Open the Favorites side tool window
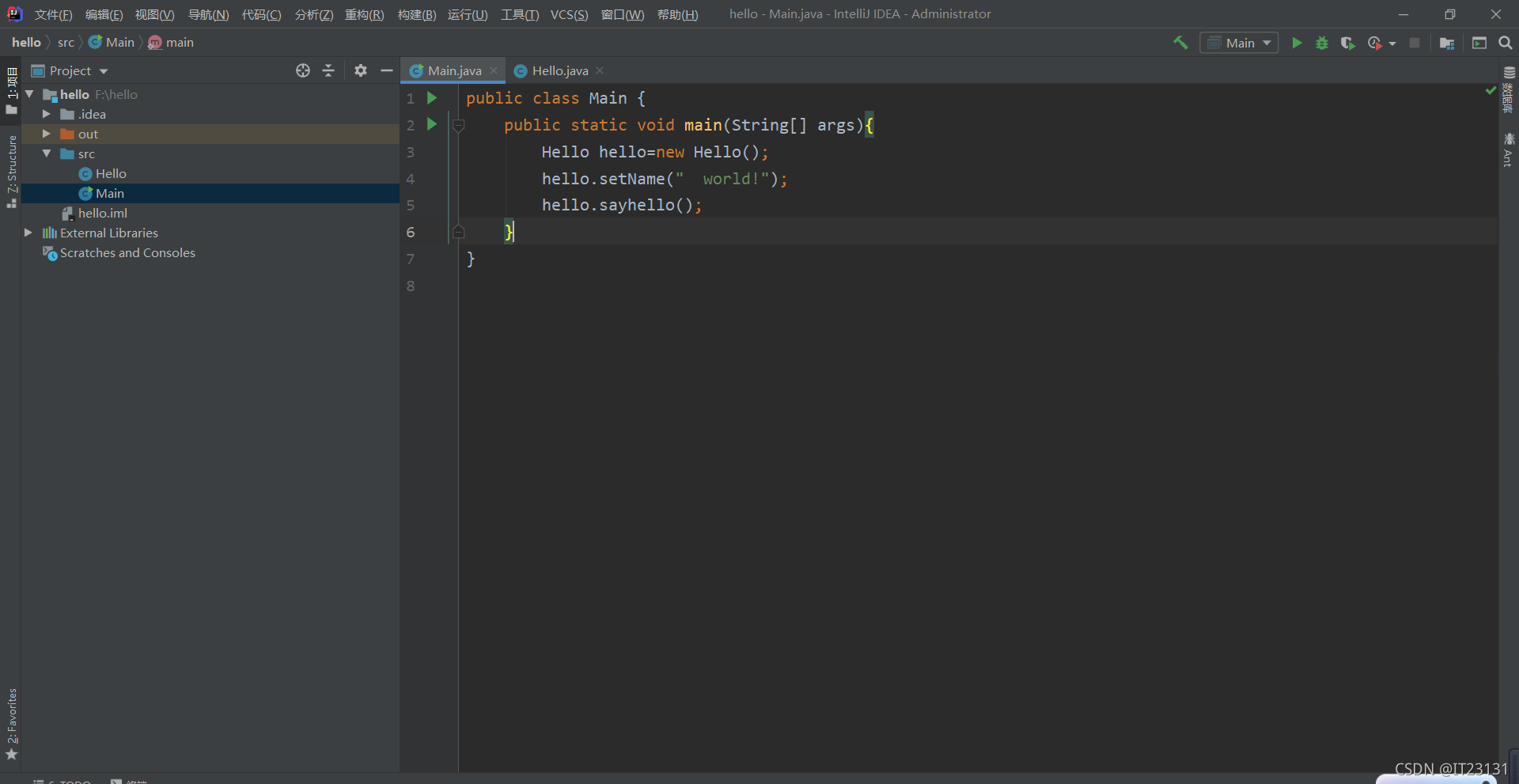 coord(11,724)
